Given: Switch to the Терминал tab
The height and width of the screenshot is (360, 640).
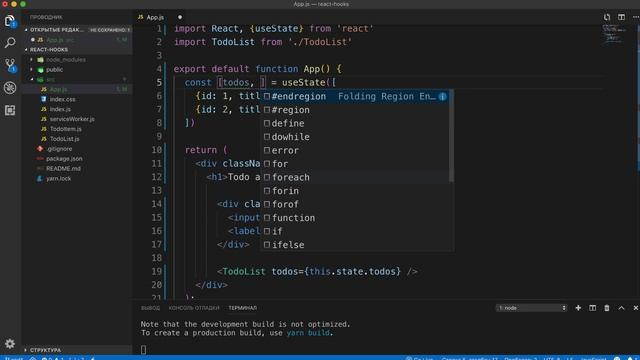Looking at the screenshot, I should (242, 308).
